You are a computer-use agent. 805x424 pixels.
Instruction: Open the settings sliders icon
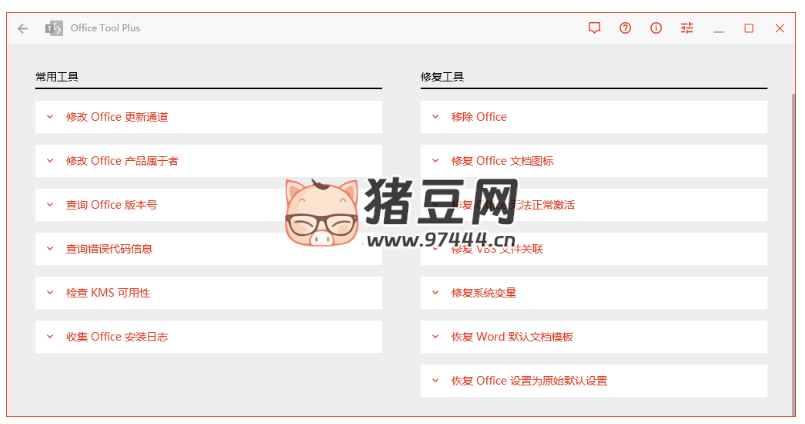(687, 28)
